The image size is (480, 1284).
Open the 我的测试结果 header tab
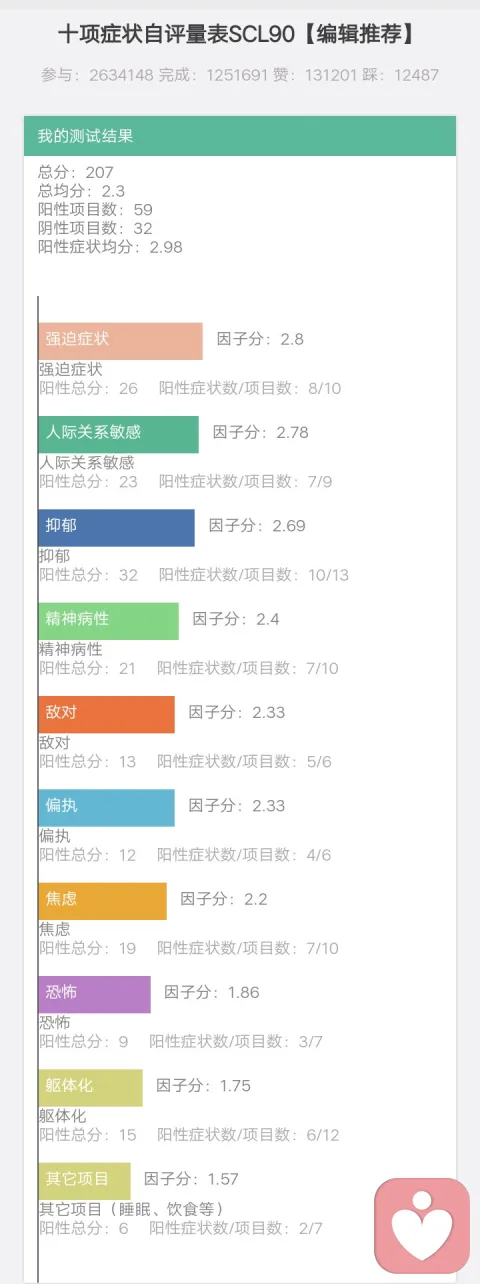point(240,136)
